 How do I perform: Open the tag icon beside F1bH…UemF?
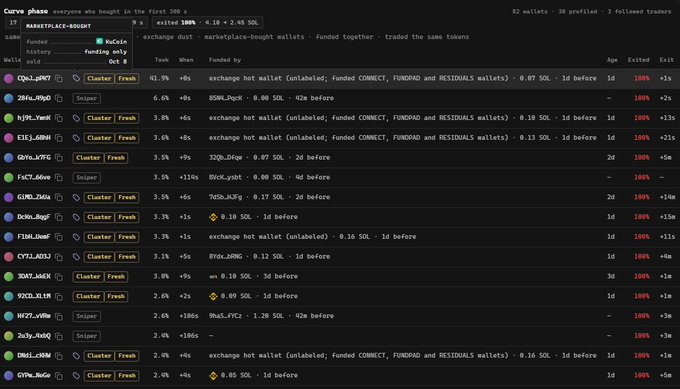click(x=76, y=237)
